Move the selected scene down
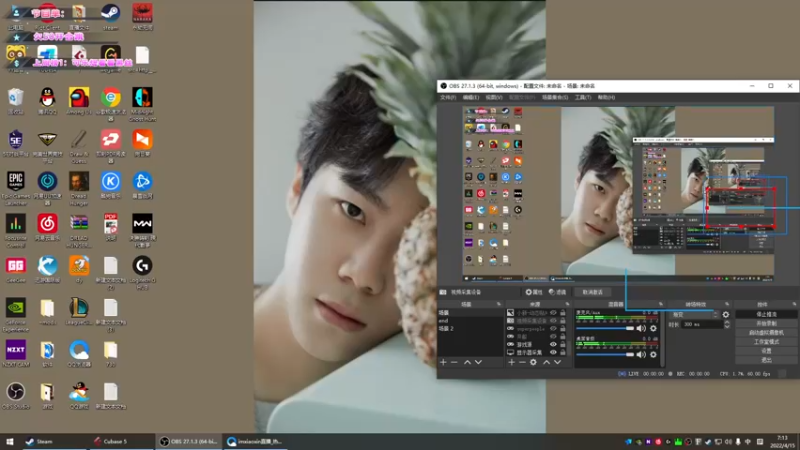Screen dimensions: 800x450 point(479,362)
